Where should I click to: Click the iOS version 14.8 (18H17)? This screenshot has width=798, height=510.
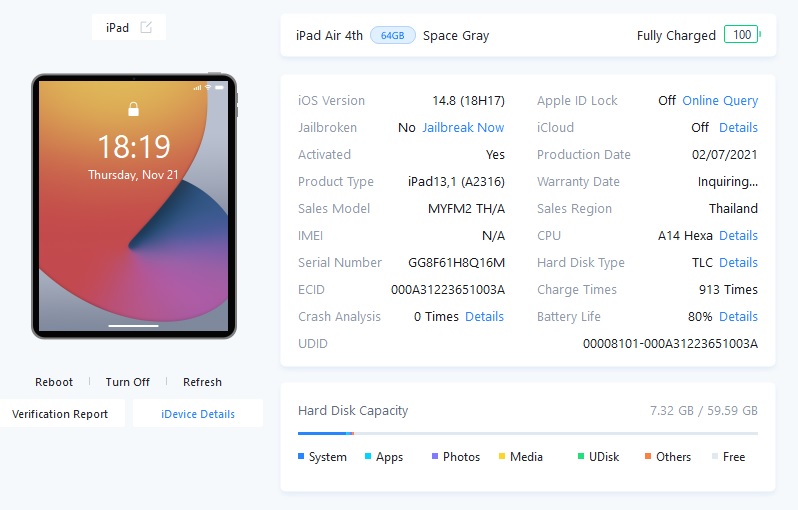coord(469,101)
